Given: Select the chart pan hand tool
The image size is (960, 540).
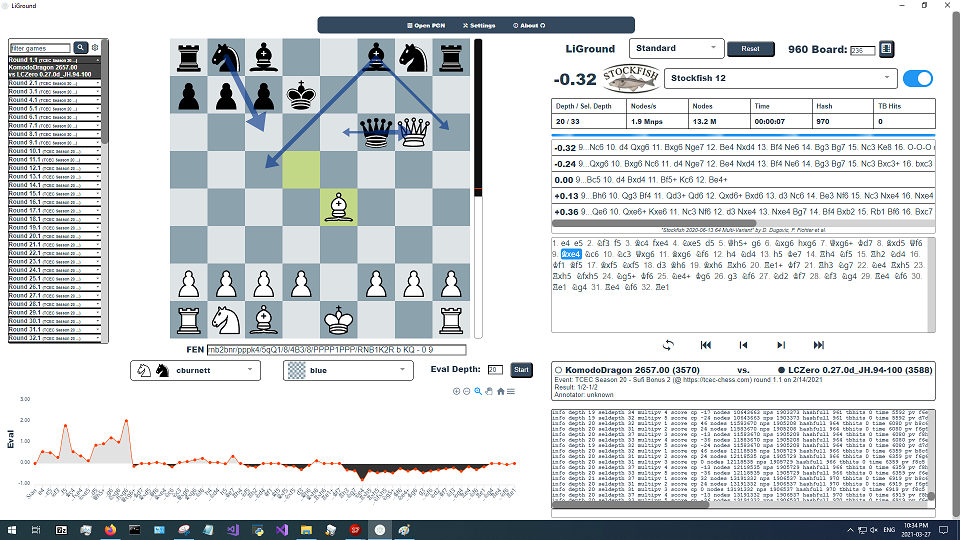Looking at the screenshot, I should pyautogui.click(x=489, y=391).
